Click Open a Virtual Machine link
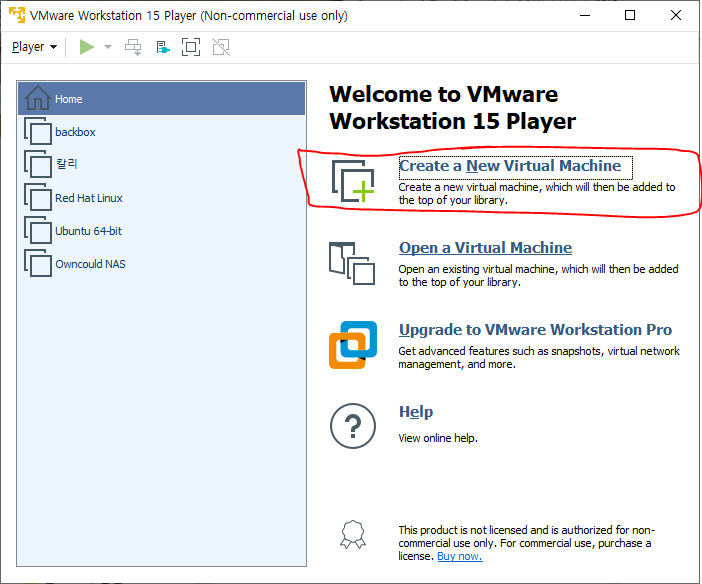Screen dimensions: 702x584 [485, 248]
